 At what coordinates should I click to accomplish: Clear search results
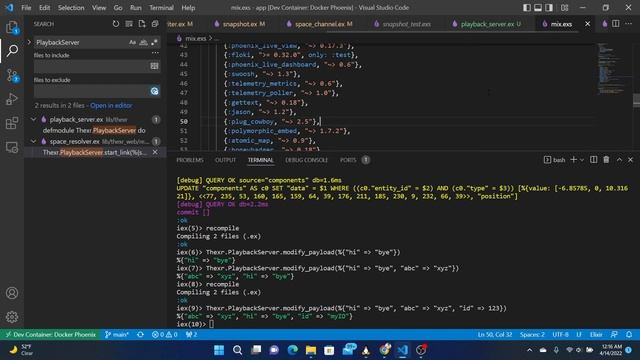tap(129, 24)
